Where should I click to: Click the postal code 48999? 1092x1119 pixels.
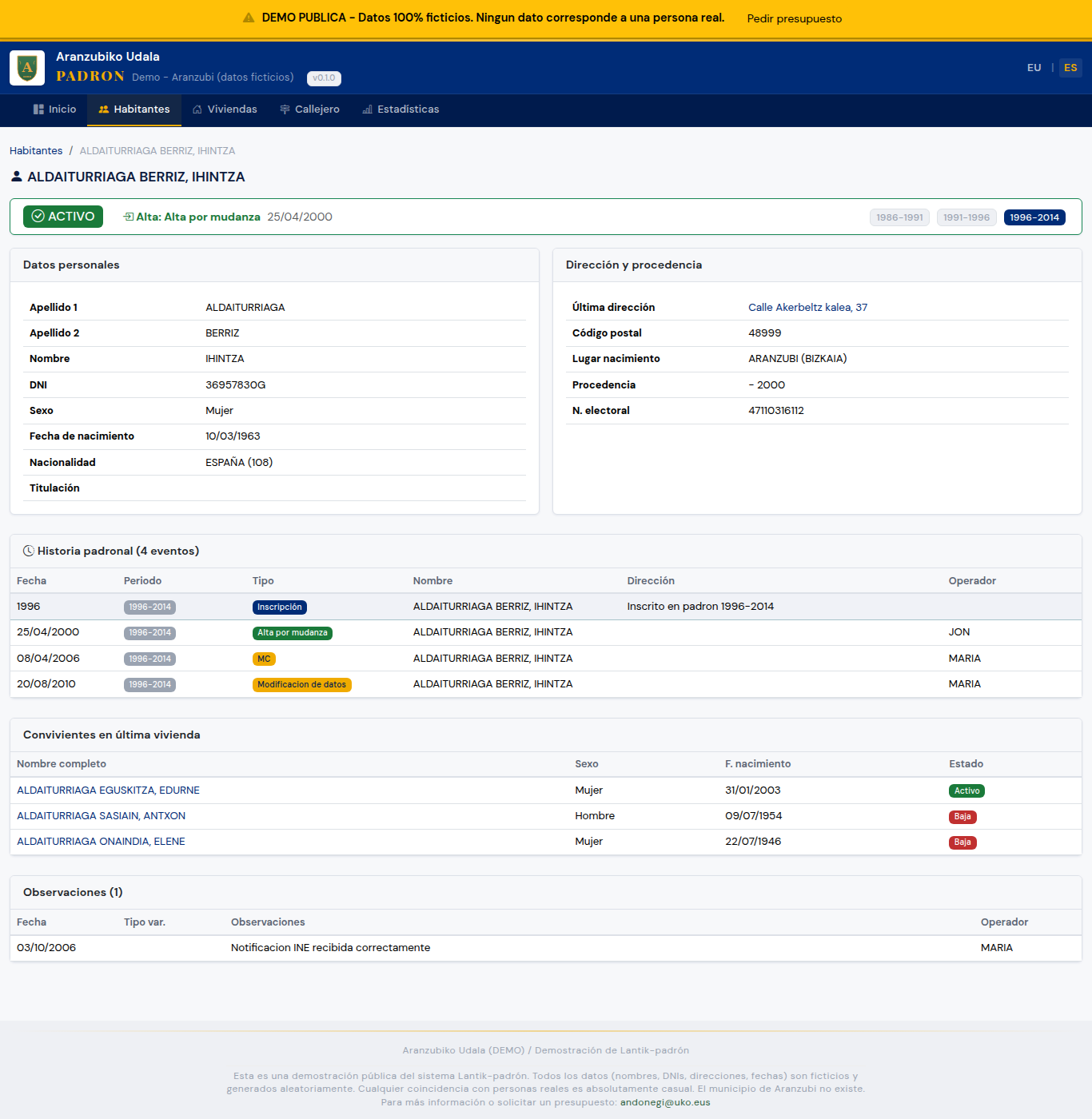point(764,333)
